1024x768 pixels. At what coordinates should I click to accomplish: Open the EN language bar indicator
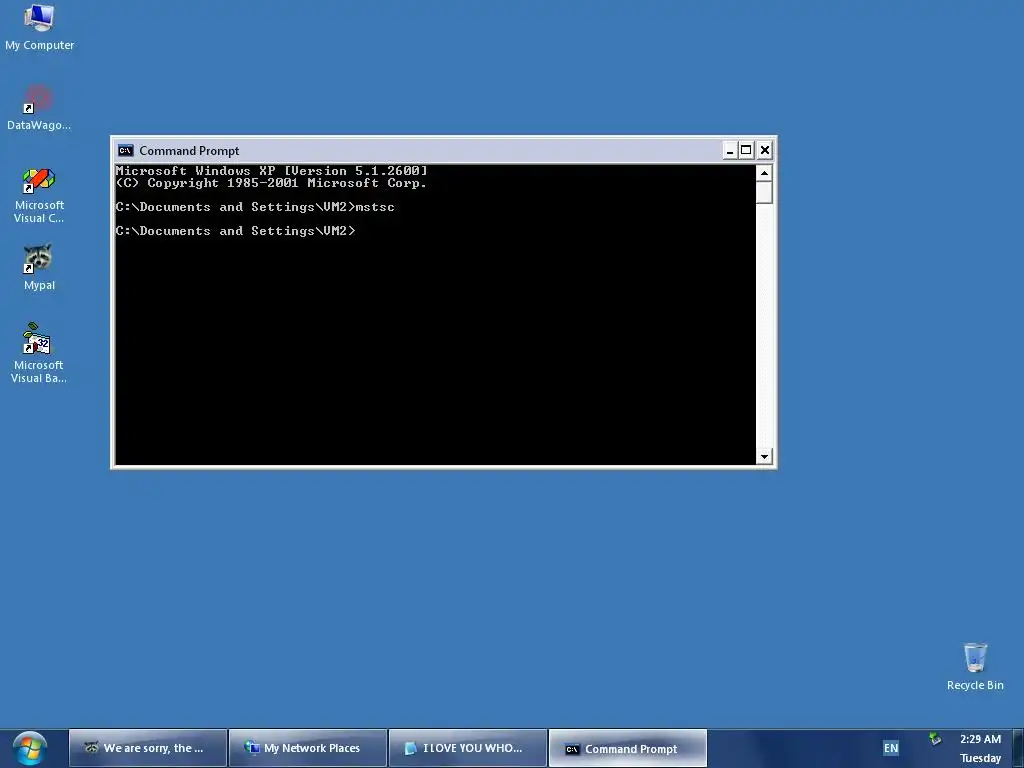tap(891, 748)
